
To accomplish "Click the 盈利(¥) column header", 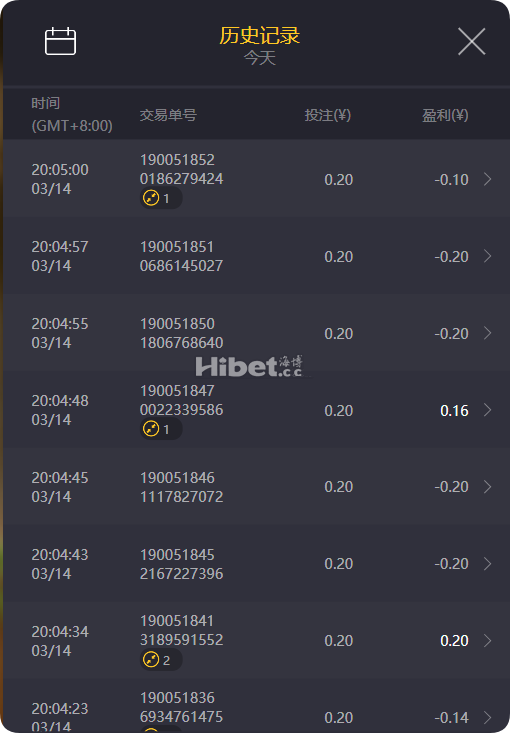I will point(445,115).
